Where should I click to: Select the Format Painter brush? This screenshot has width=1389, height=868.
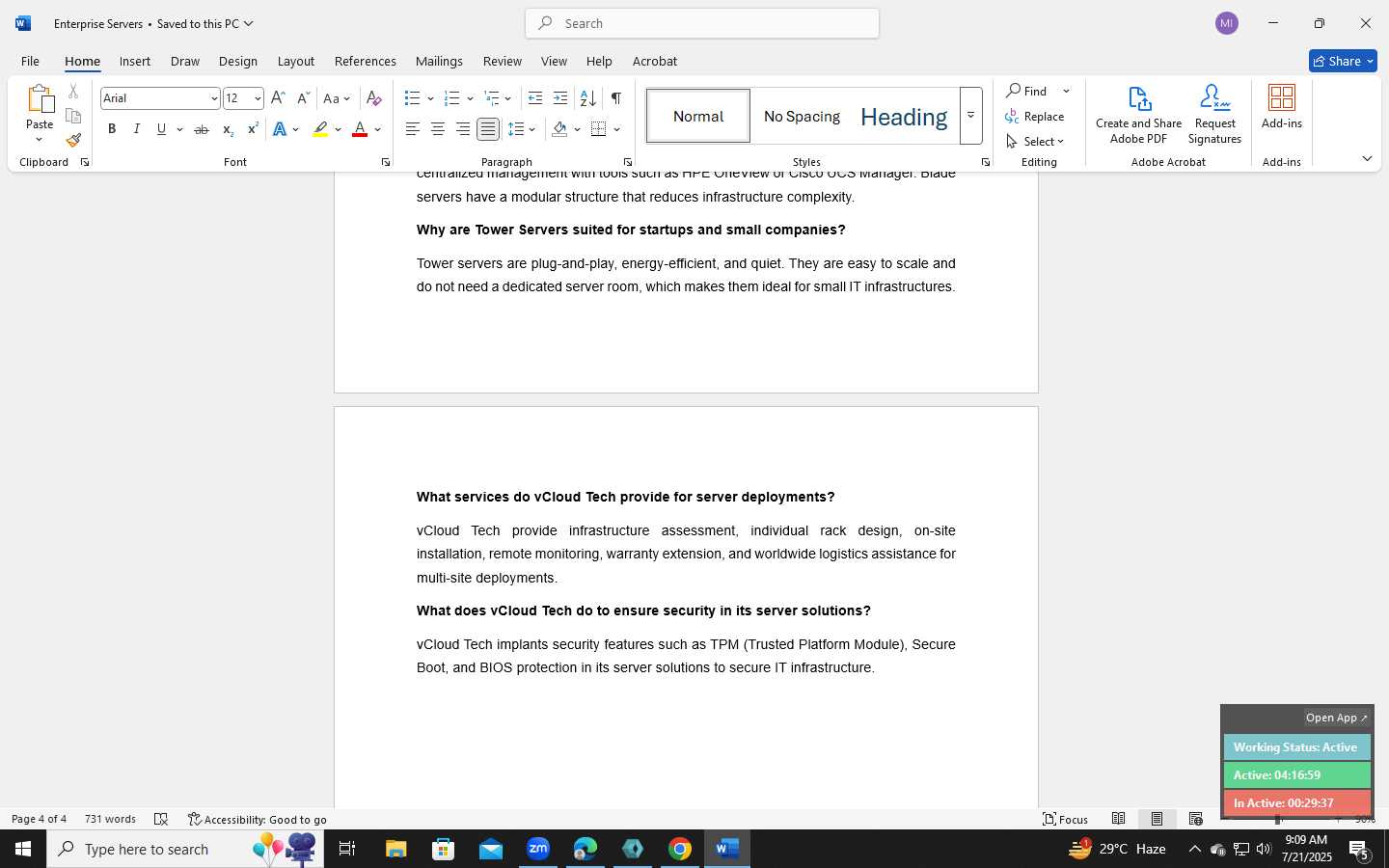pyautogui.click(x=73, y=140)
